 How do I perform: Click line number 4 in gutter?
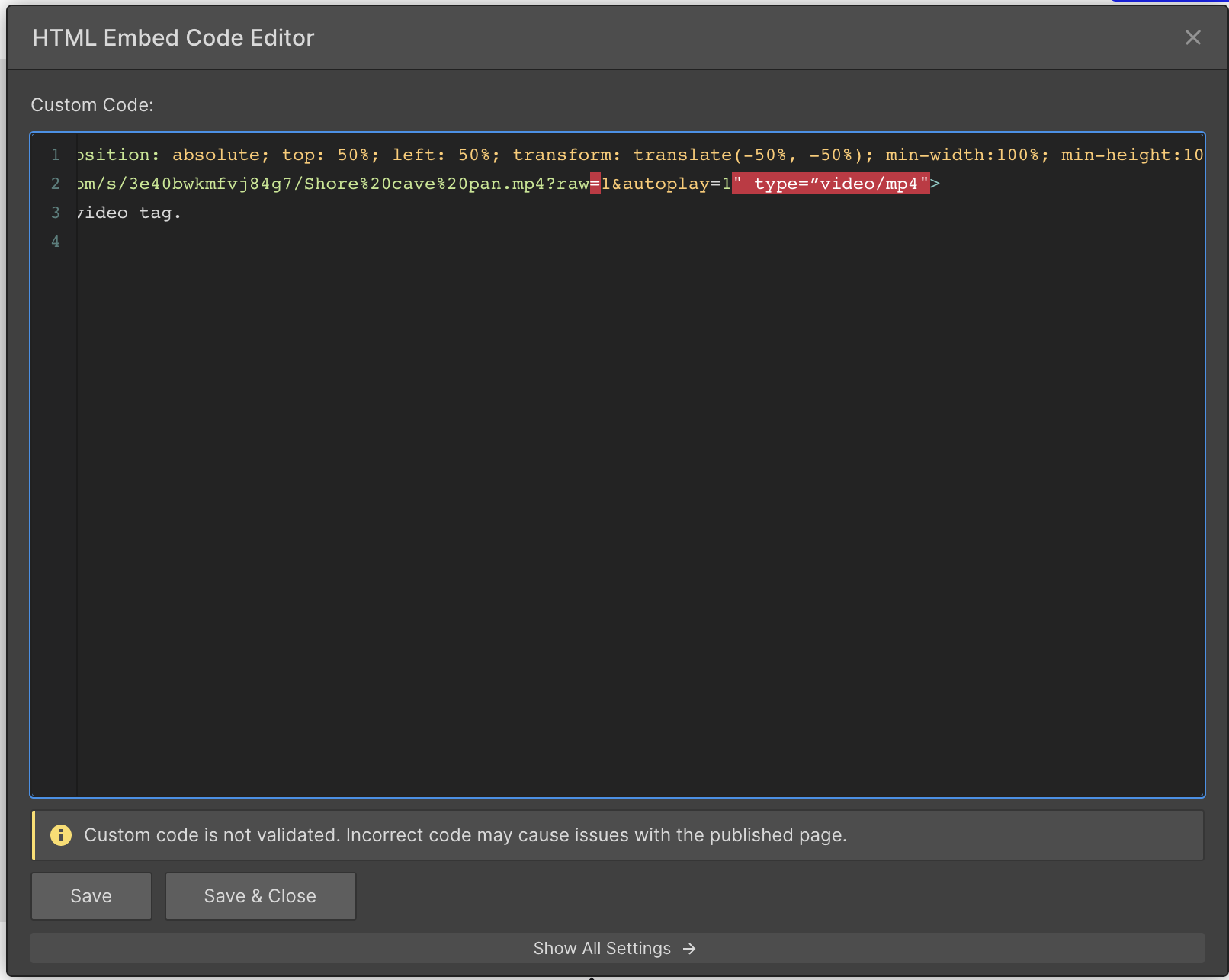coord(55,242)
